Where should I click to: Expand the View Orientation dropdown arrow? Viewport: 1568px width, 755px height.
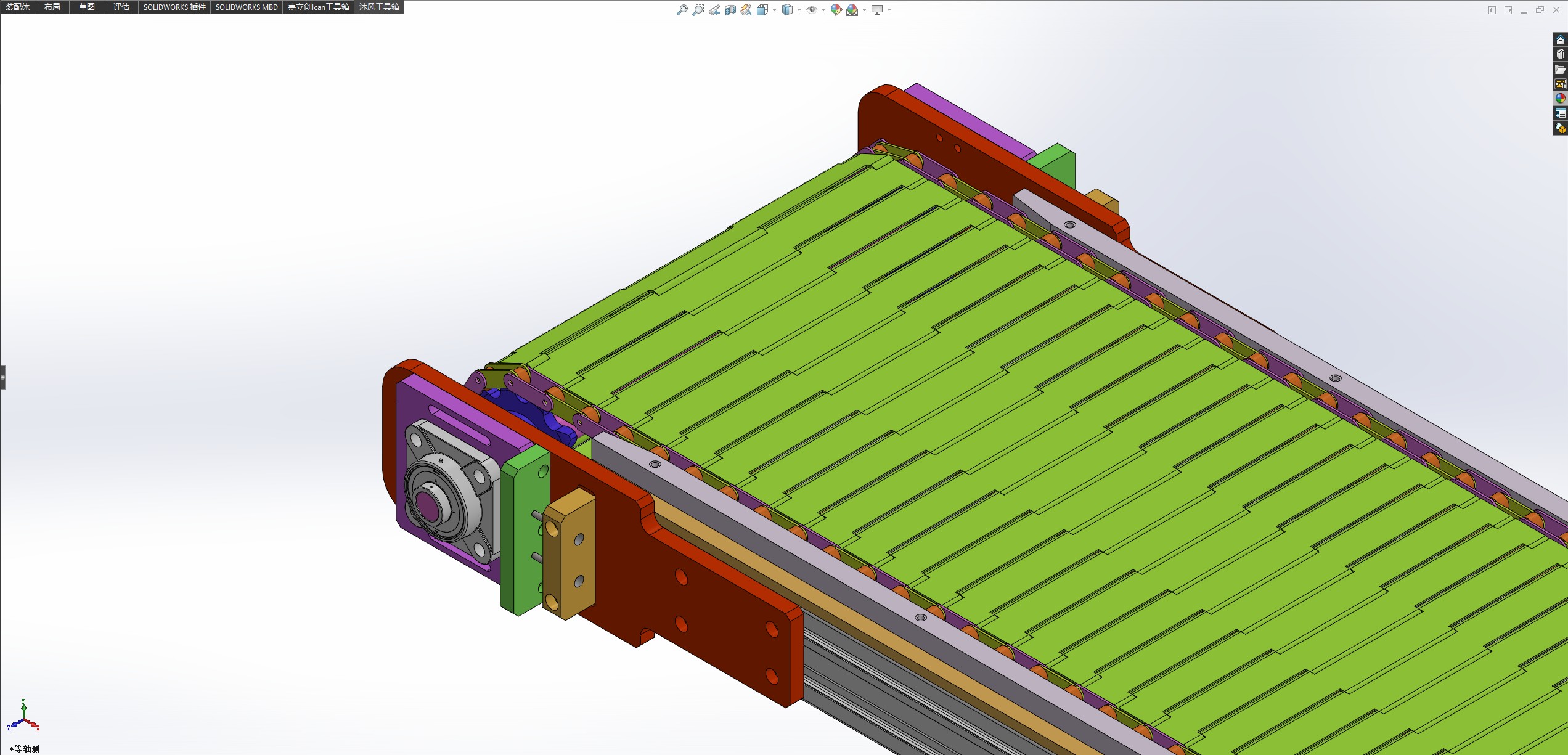(x=774, y=10)
